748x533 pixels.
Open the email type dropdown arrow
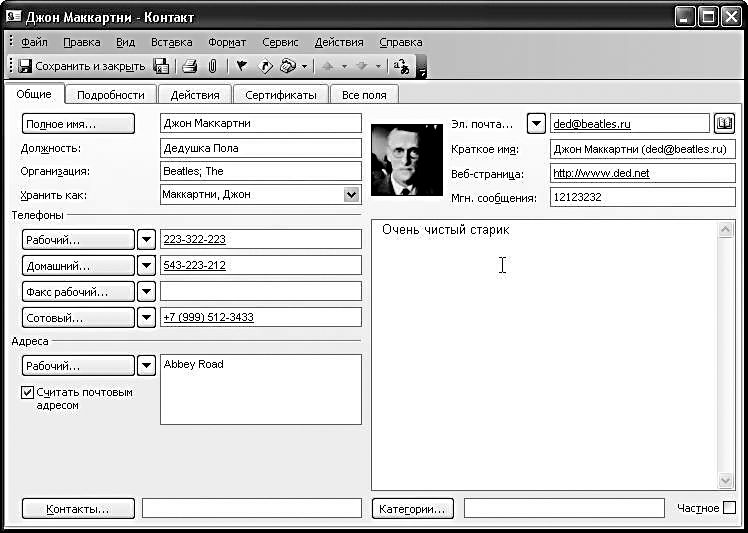pos(536,123)
